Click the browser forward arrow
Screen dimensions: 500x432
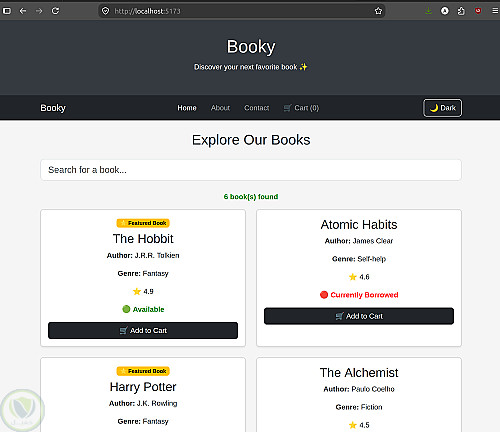[x=39, y=11]
